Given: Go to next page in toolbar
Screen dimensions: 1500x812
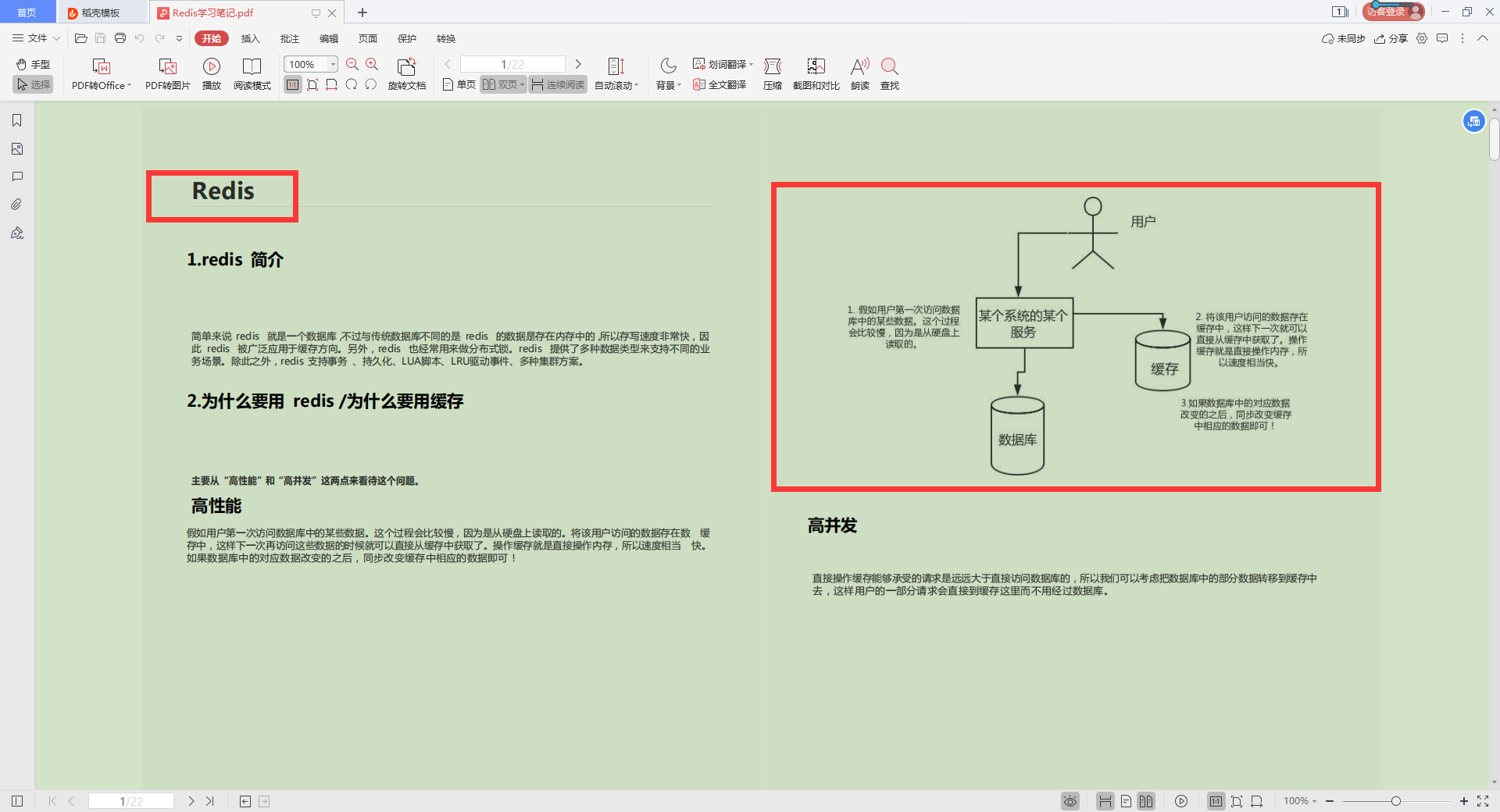Looking at the screenshot, I should (x=578, y=64).
